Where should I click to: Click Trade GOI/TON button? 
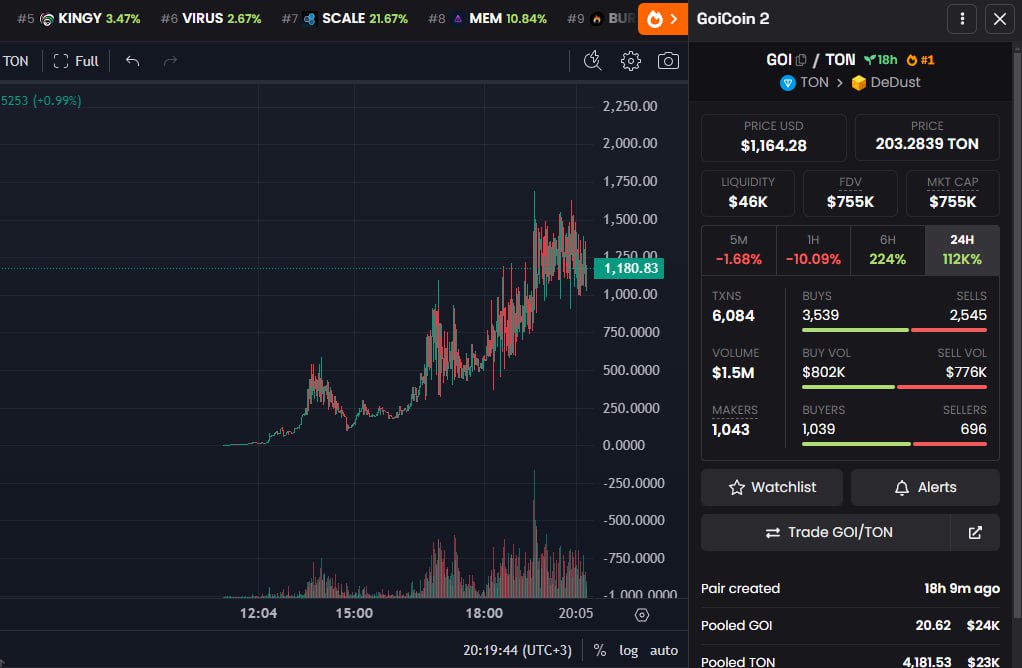pos(826,532)
